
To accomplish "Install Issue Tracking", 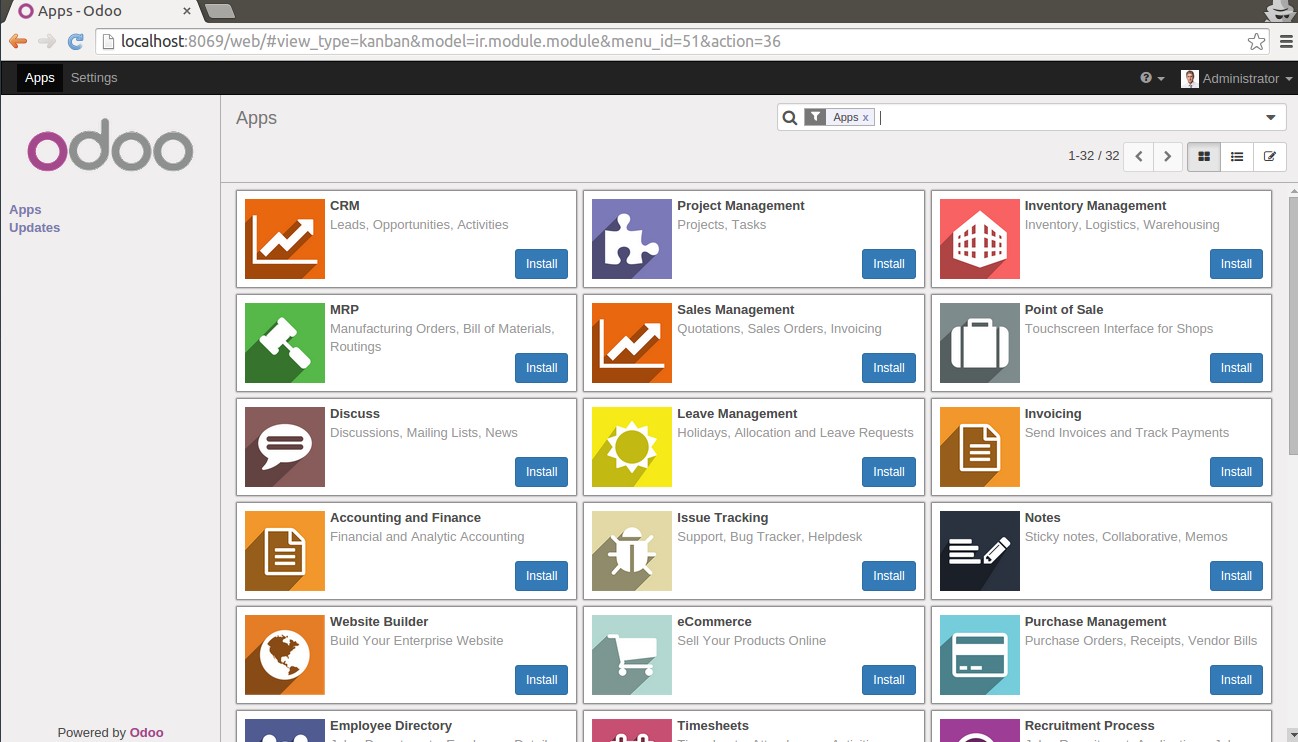I will [x=888, y=576].
